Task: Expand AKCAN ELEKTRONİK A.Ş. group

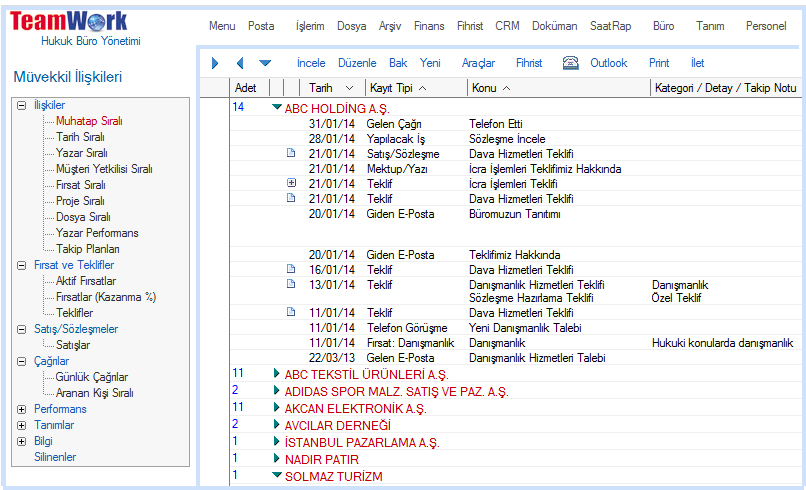Action: 277,407
